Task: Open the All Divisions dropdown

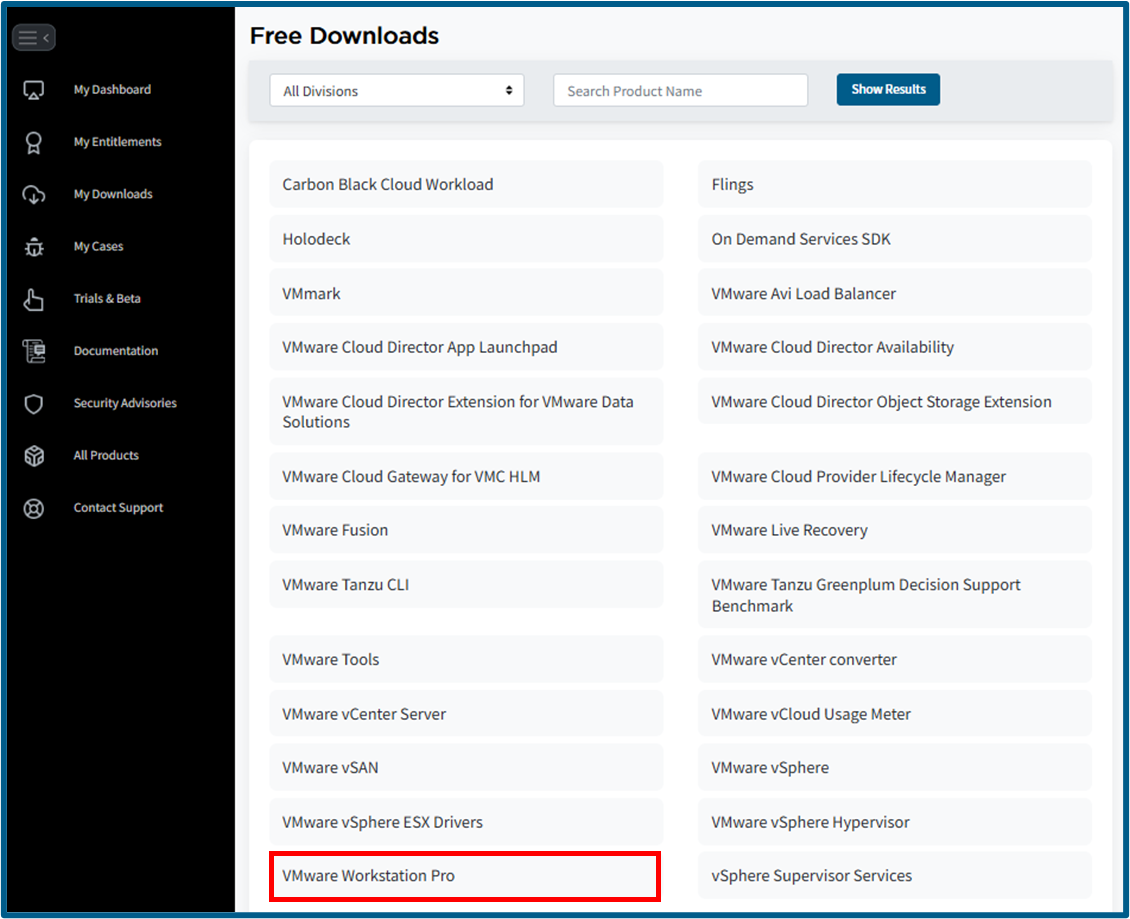Action: point(396,91)
